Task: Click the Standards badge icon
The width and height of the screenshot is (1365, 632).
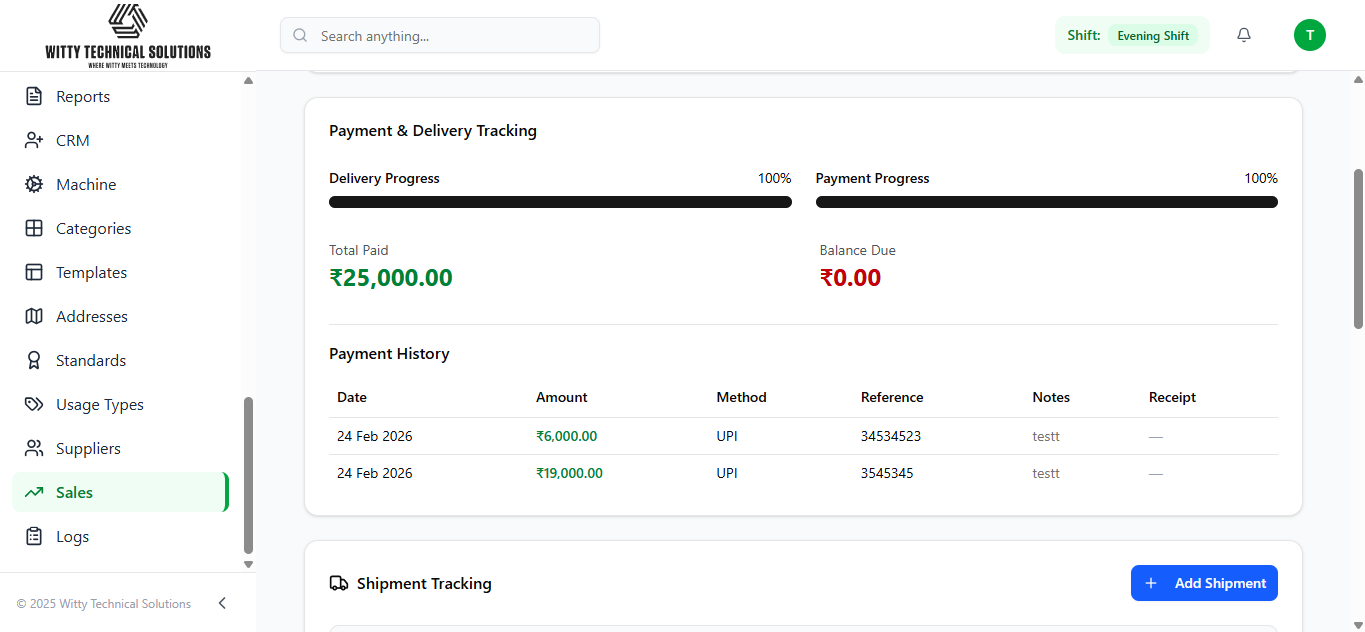Action: (x=34, y=361)
